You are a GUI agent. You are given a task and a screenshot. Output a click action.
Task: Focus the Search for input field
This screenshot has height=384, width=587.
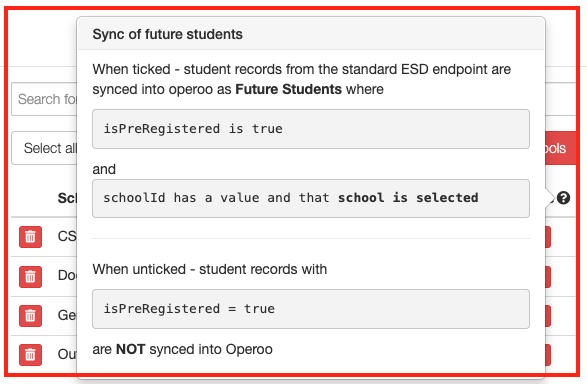pyautogui.click(x=44, y=99)
